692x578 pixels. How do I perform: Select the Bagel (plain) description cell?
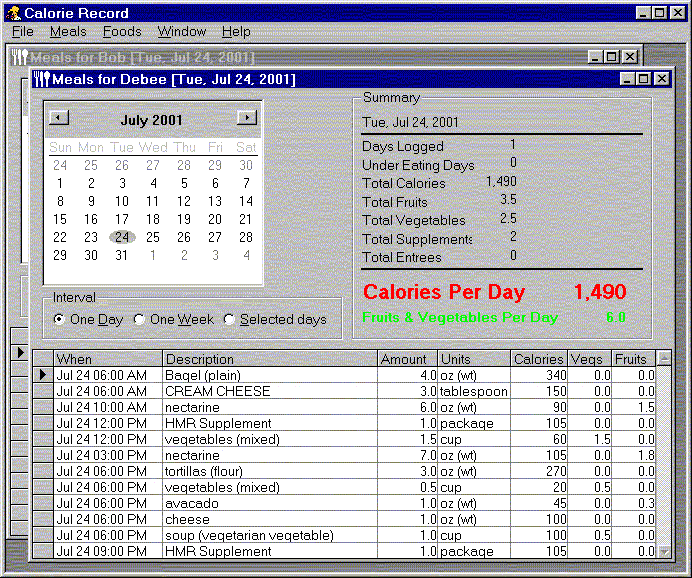pos(270,375)
